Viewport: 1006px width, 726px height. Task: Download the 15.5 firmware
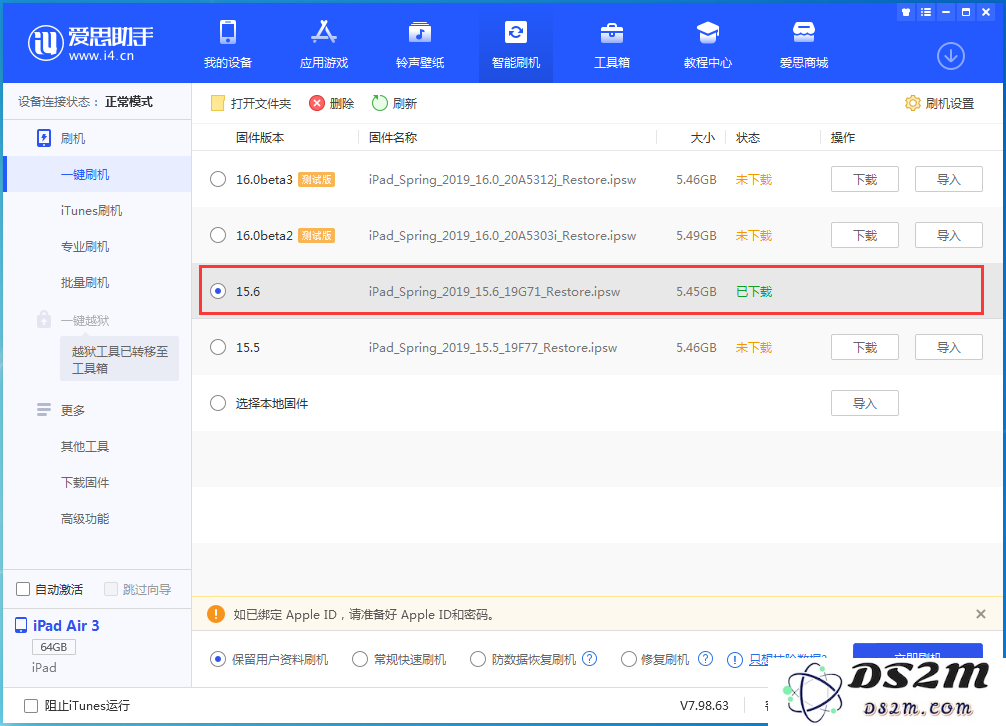[864, 347]
